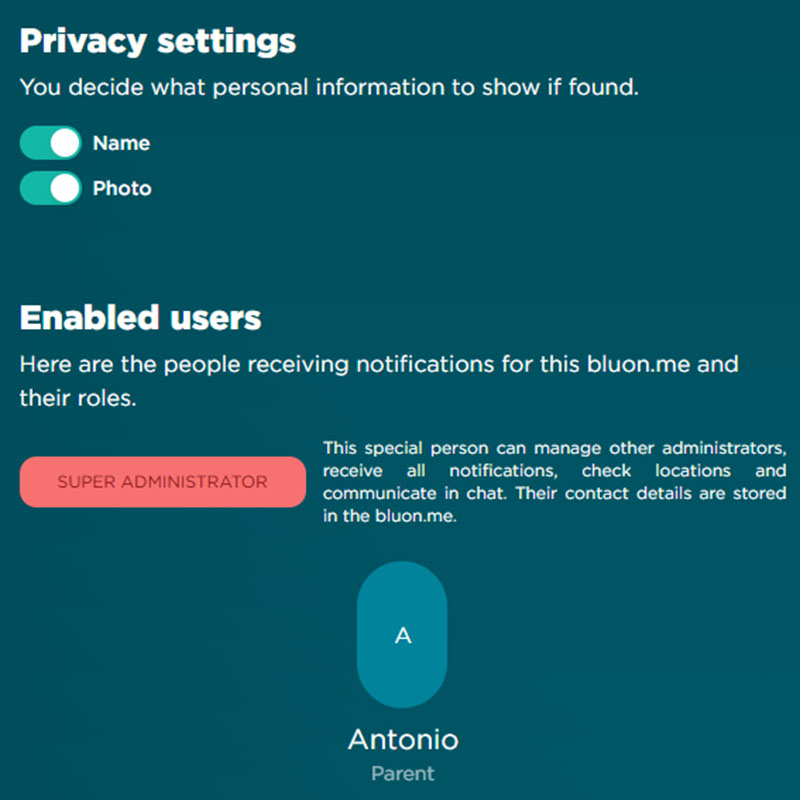Select the user name Antonio

pyautogui.click(x=403, y=740)
